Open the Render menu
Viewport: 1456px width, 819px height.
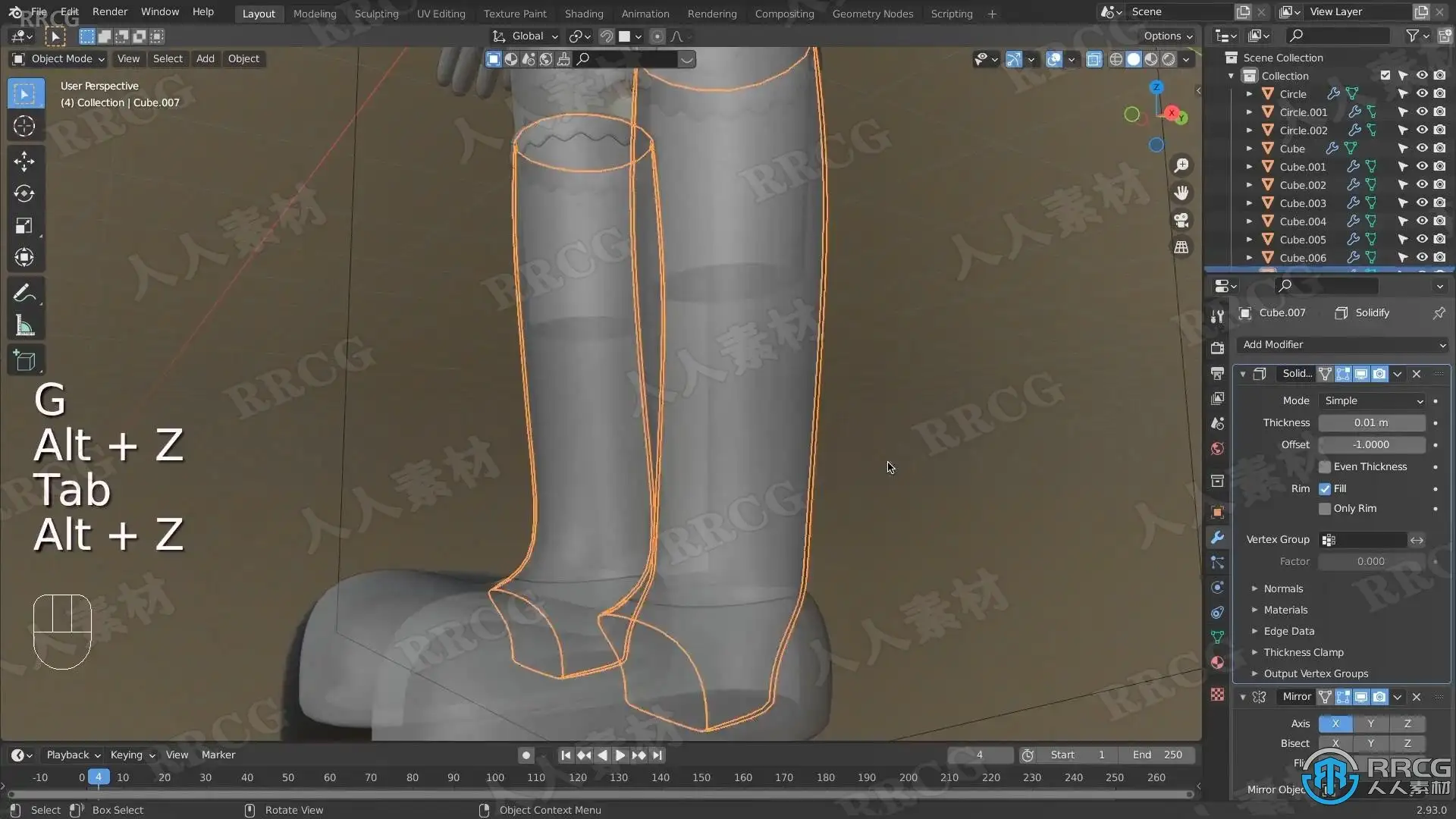109,11
